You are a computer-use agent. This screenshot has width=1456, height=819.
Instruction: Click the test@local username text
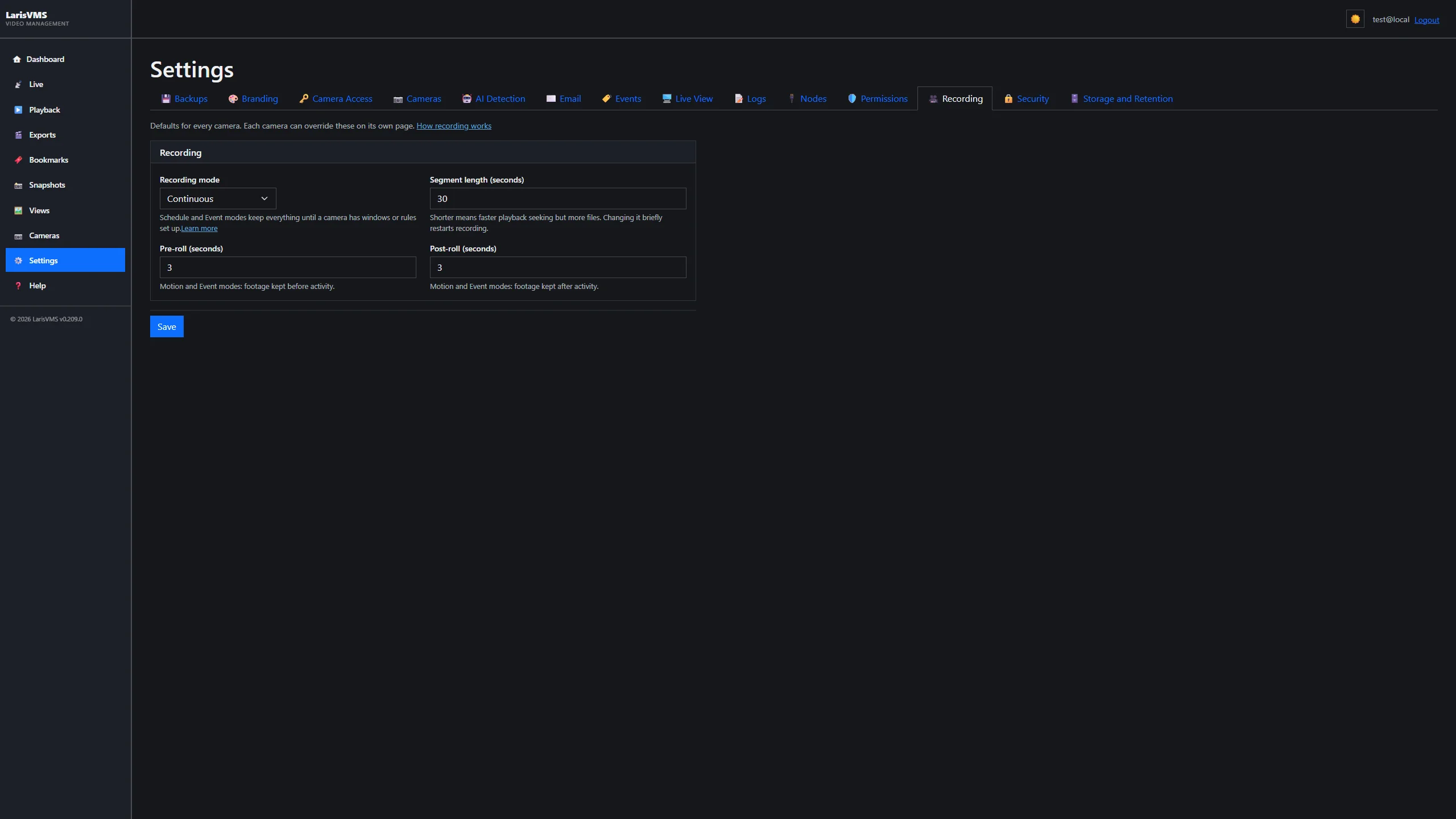tap(1391, 19)
